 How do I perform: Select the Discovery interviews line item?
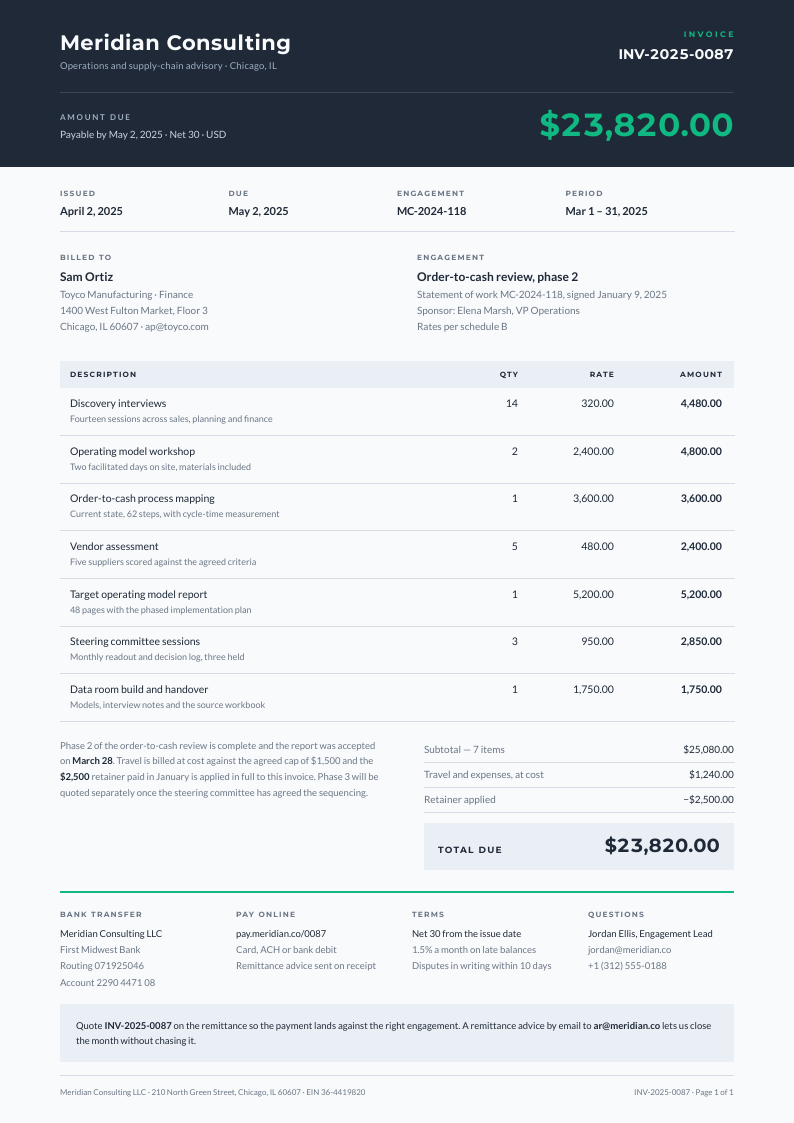118,404
